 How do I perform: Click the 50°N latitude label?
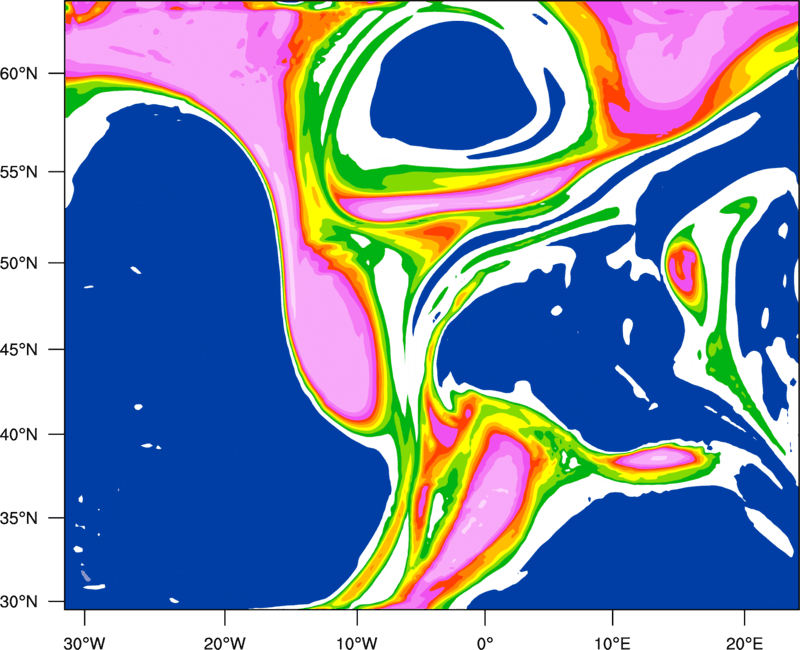tap(19, 263)
